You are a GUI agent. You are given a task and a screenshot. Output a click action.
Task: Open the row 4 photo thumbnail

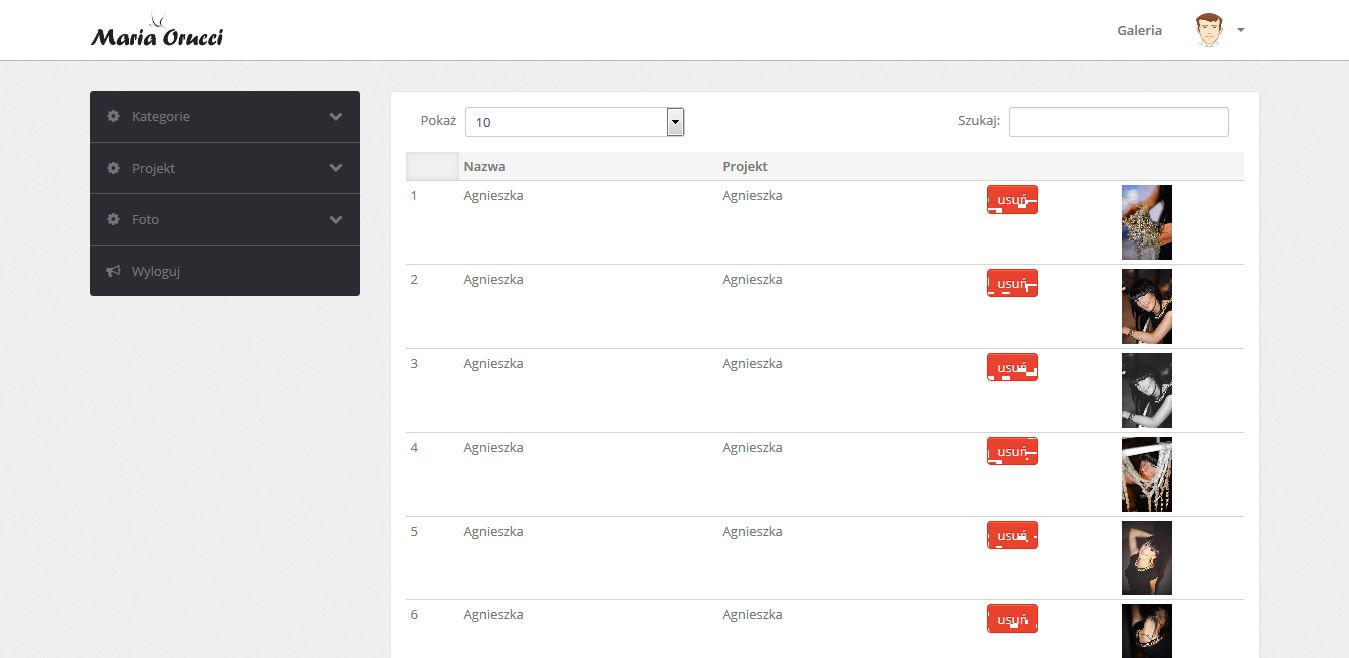tap(1147, 474)
